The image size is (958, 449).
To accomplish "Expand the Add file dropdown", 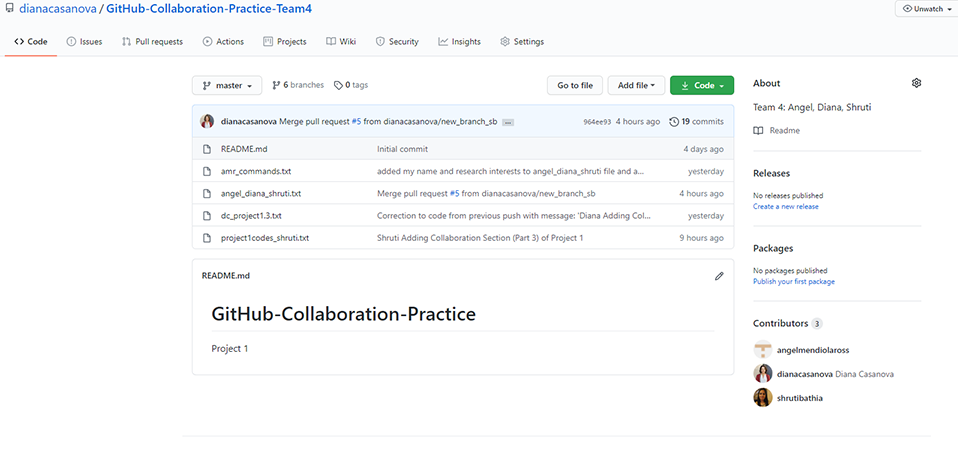I will tap(636, 86).
